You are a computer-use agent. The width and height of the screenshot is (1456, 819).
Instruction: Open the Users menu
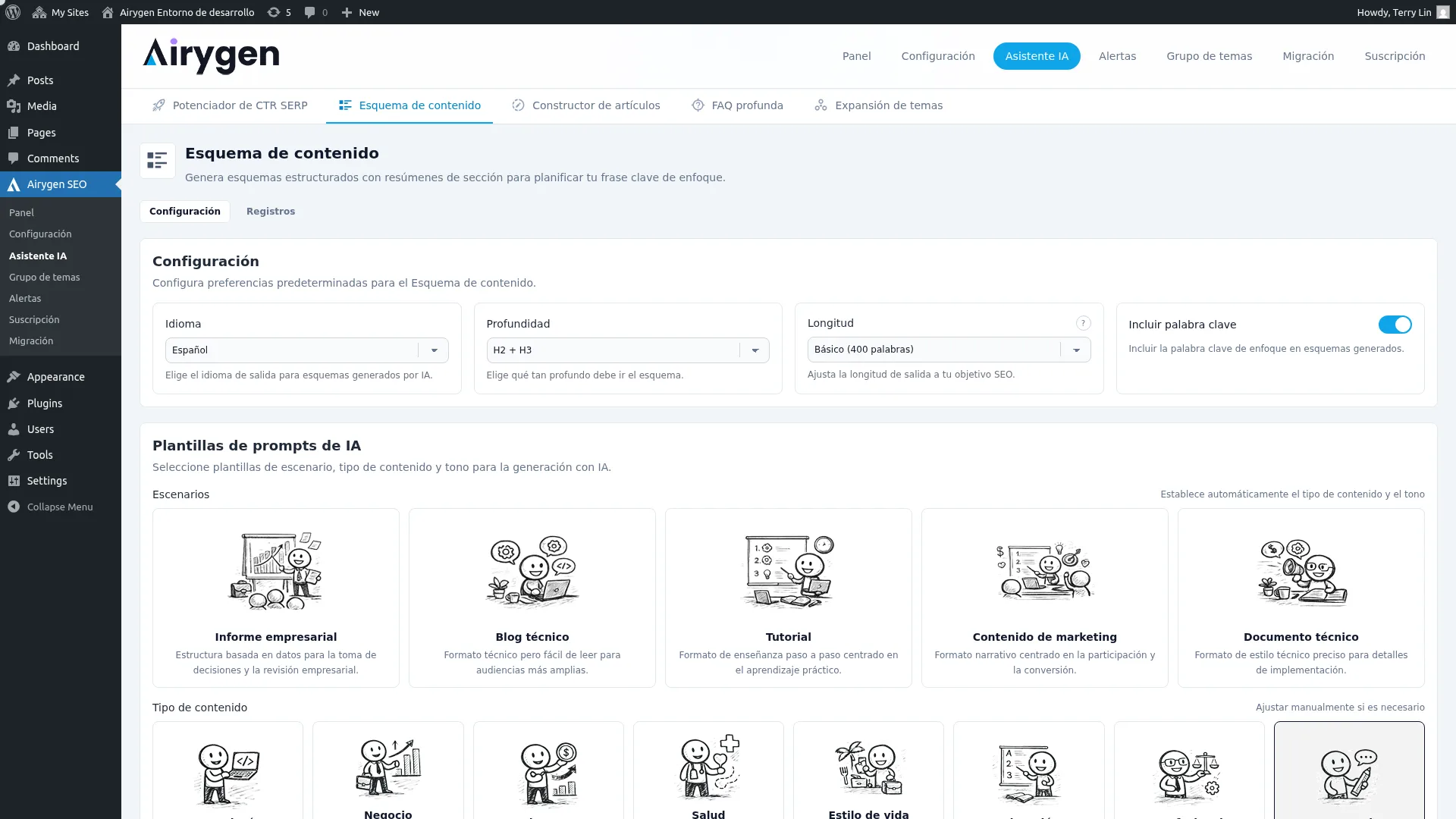(x=61, y=429)
